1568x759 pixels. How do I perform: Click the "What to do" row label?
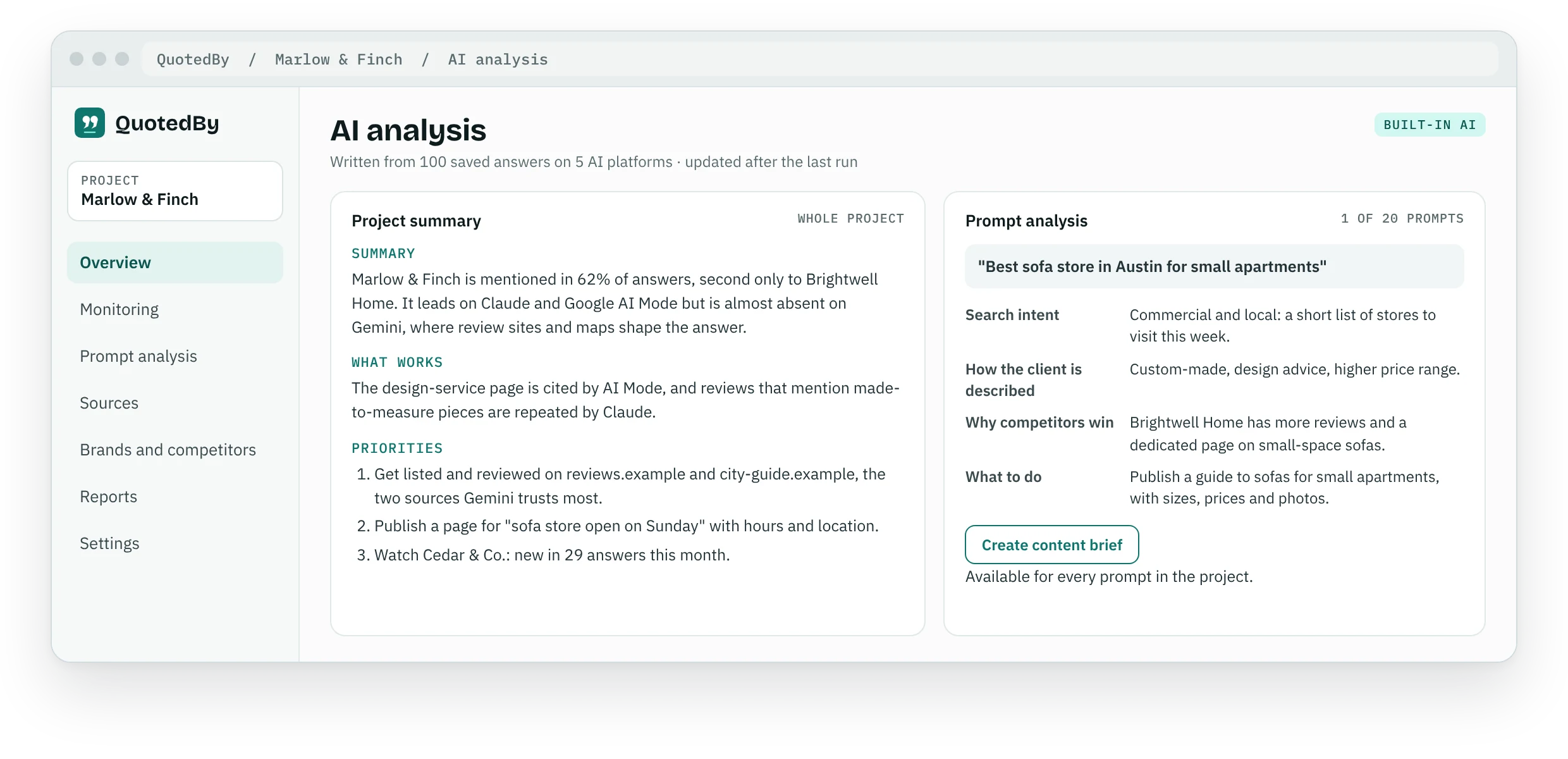tap(1003, 476)
